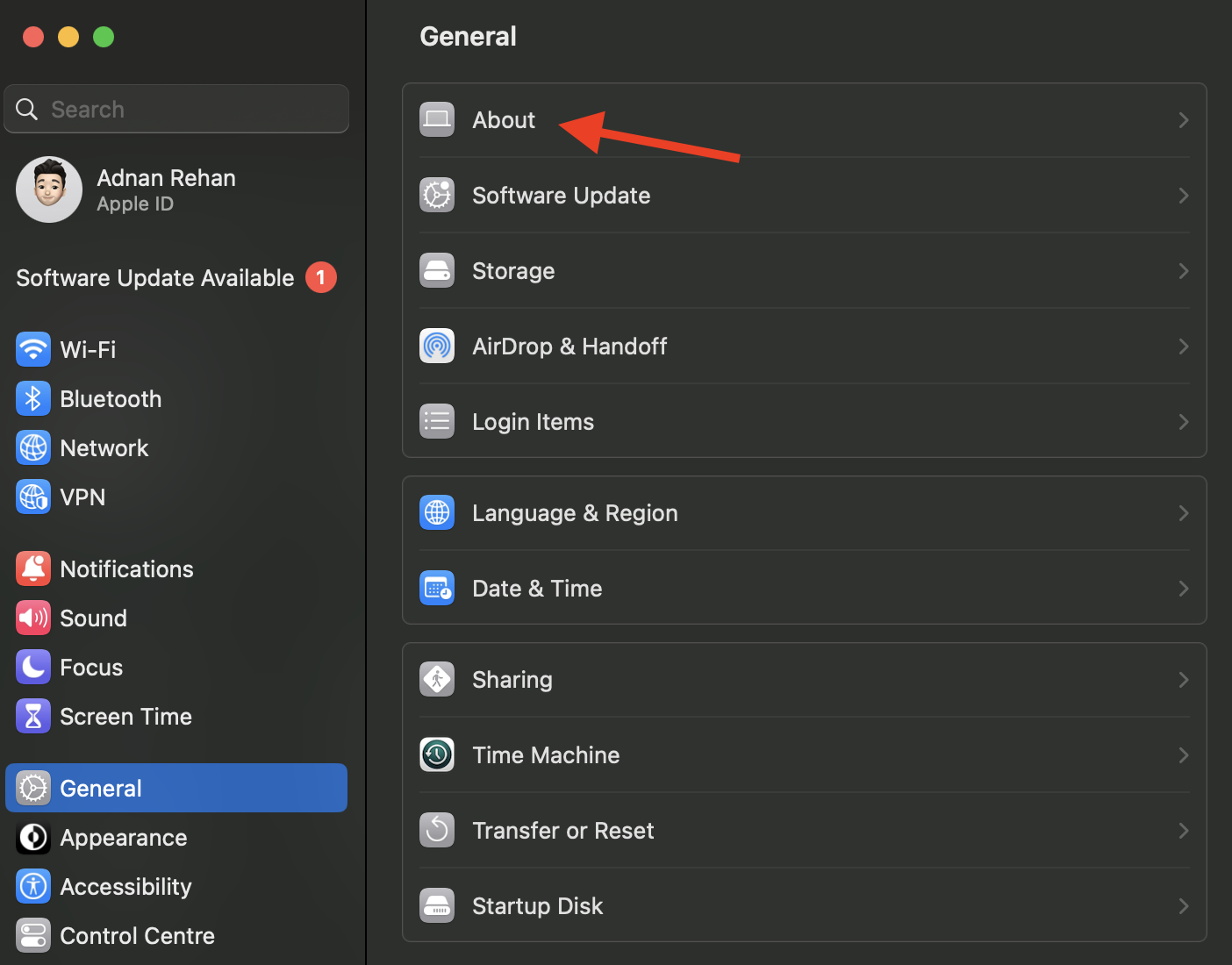Click the Storage drive icon
Image resolution: width=1232 pixels, height=965 pixels.
pyautogui.click(x=437, y=271)
